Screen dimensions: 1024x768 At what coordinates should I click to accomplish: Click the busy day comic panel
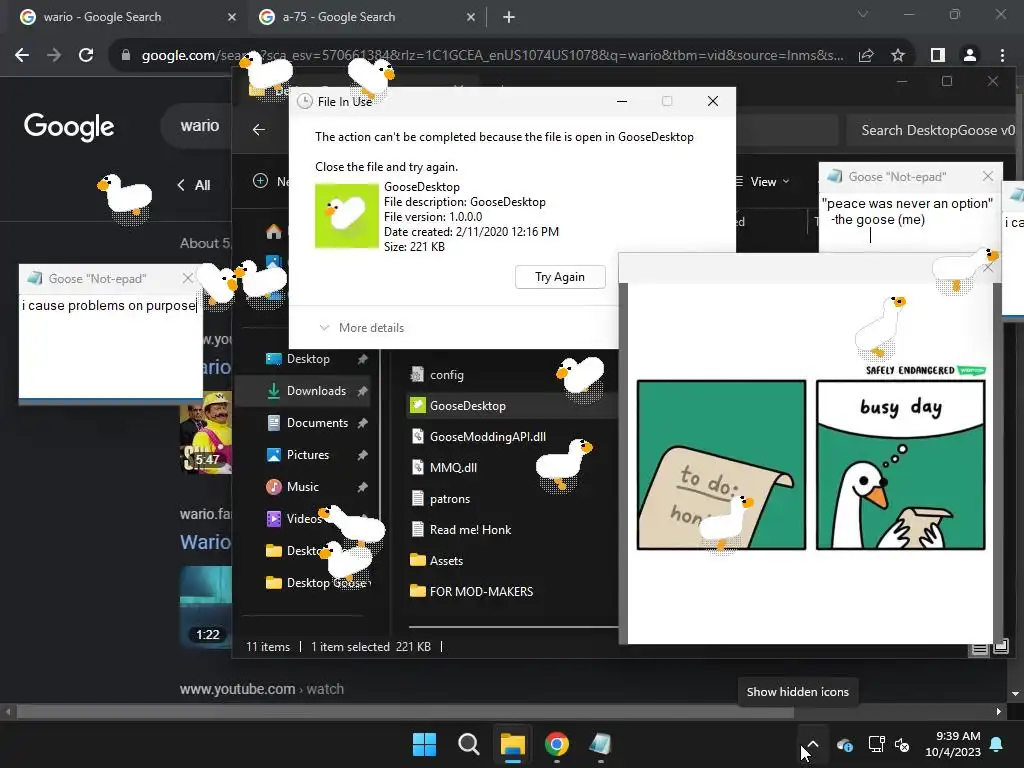[x=901, y=465]
